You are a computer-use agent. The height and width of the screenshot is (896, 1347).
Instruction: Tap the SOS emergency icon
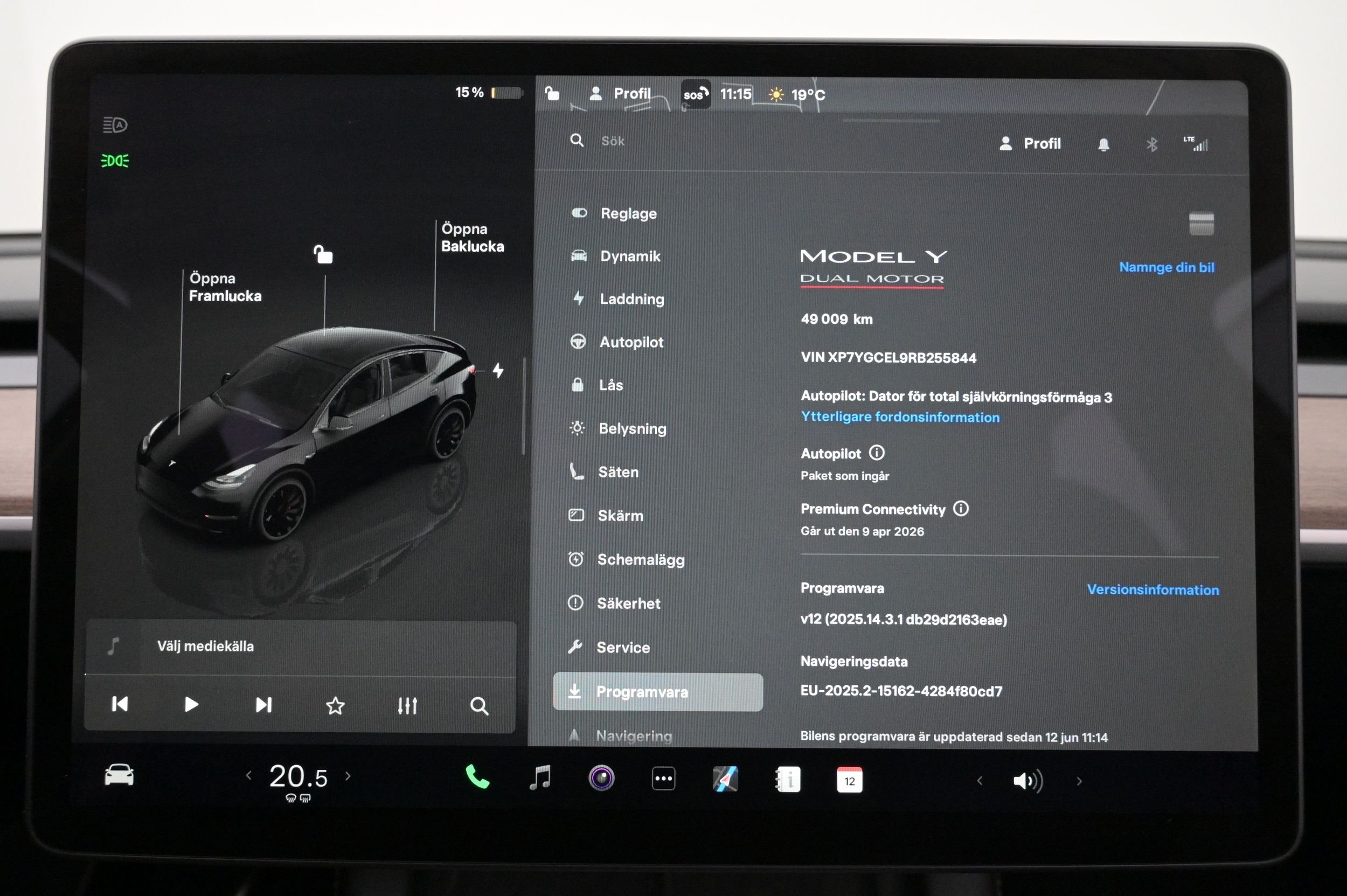(x=696, y=94)
